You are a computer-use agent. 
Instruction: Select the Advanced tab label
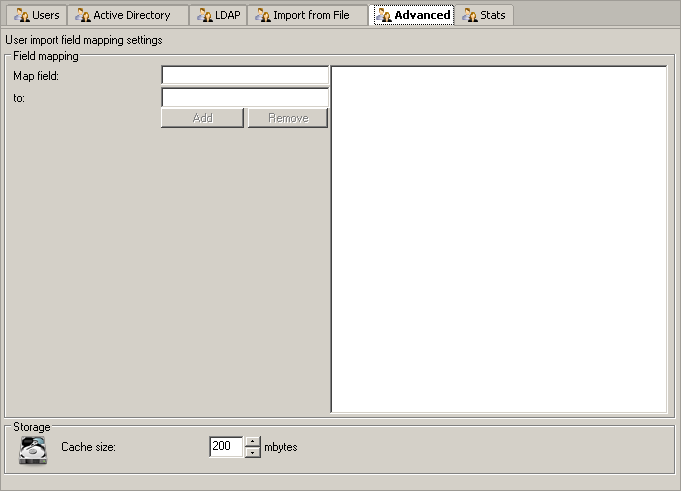pos(422,15)
